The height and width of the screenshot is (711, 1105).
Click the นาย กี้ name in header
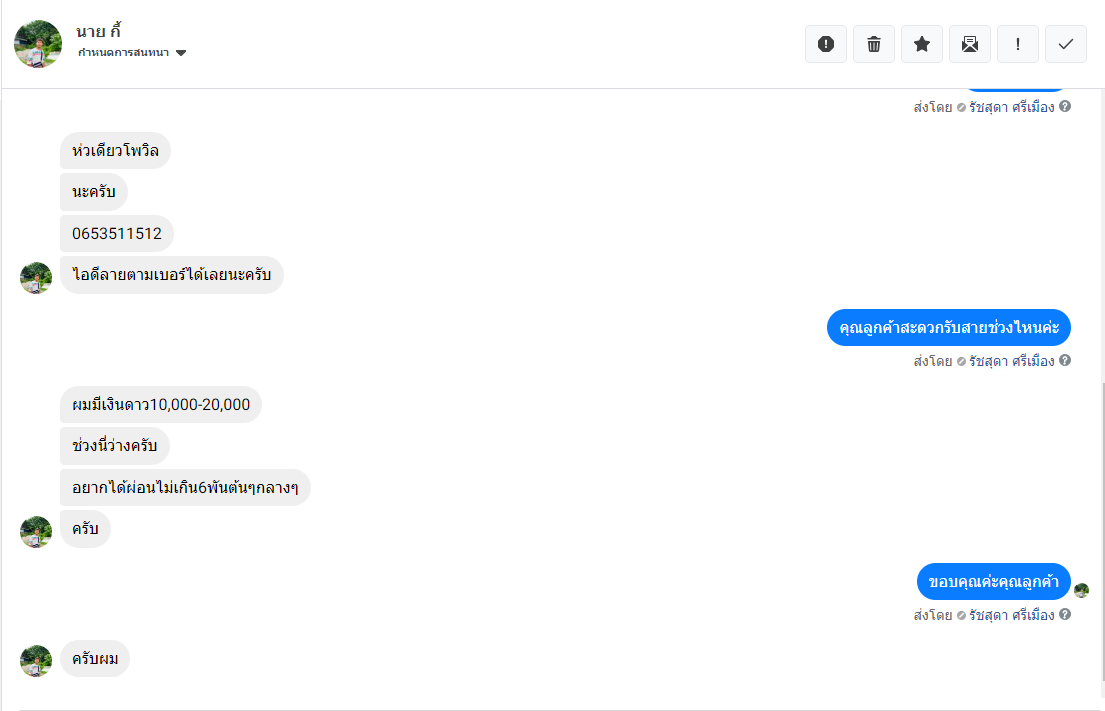coord(98,31)
